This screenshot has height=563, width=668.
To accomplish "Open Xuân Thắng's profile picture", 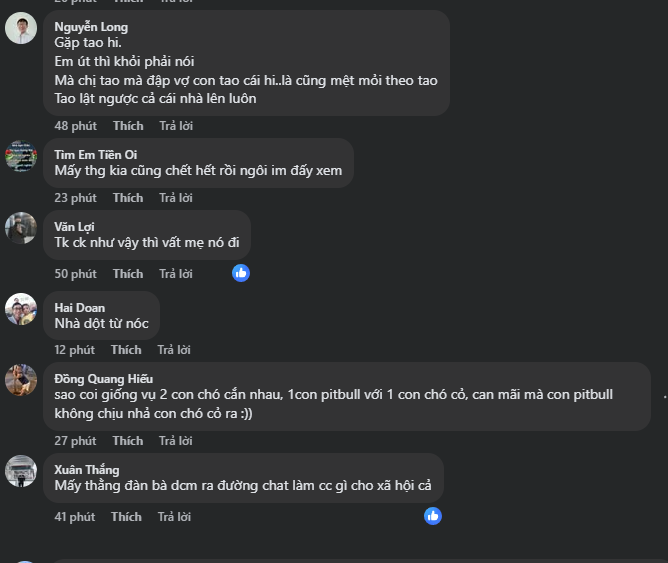I will tap(21, 471).
